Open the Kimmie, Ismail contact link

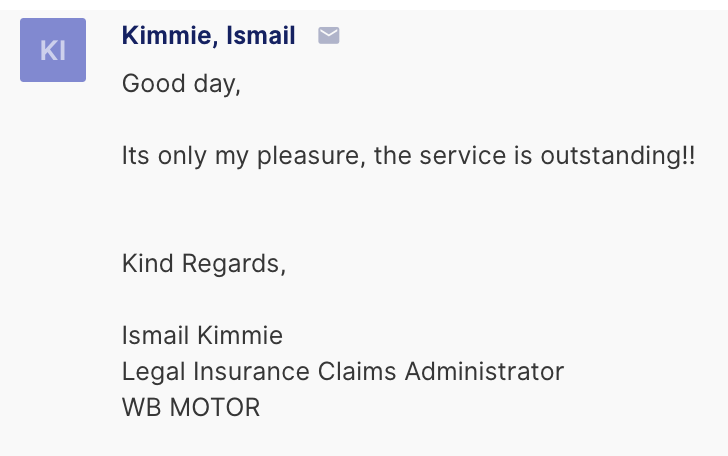pos(208,35)
